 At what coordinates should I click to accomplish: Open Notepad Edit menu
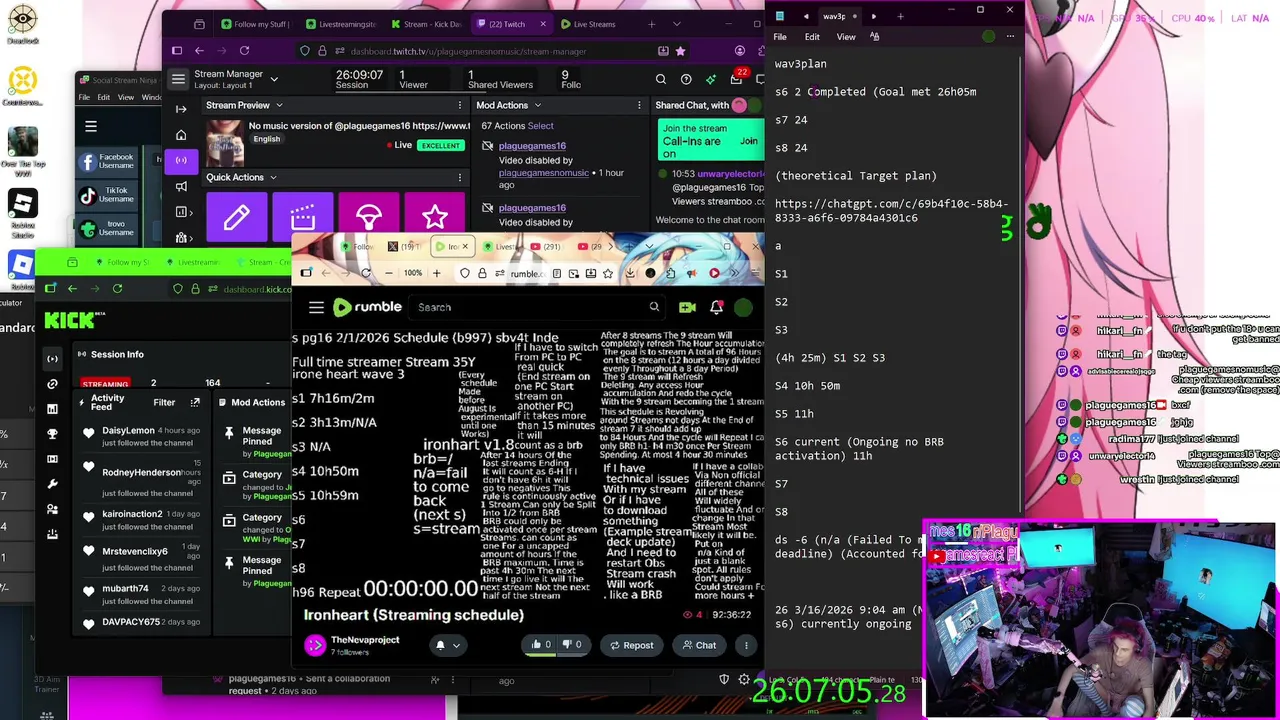tap(812, 37)
